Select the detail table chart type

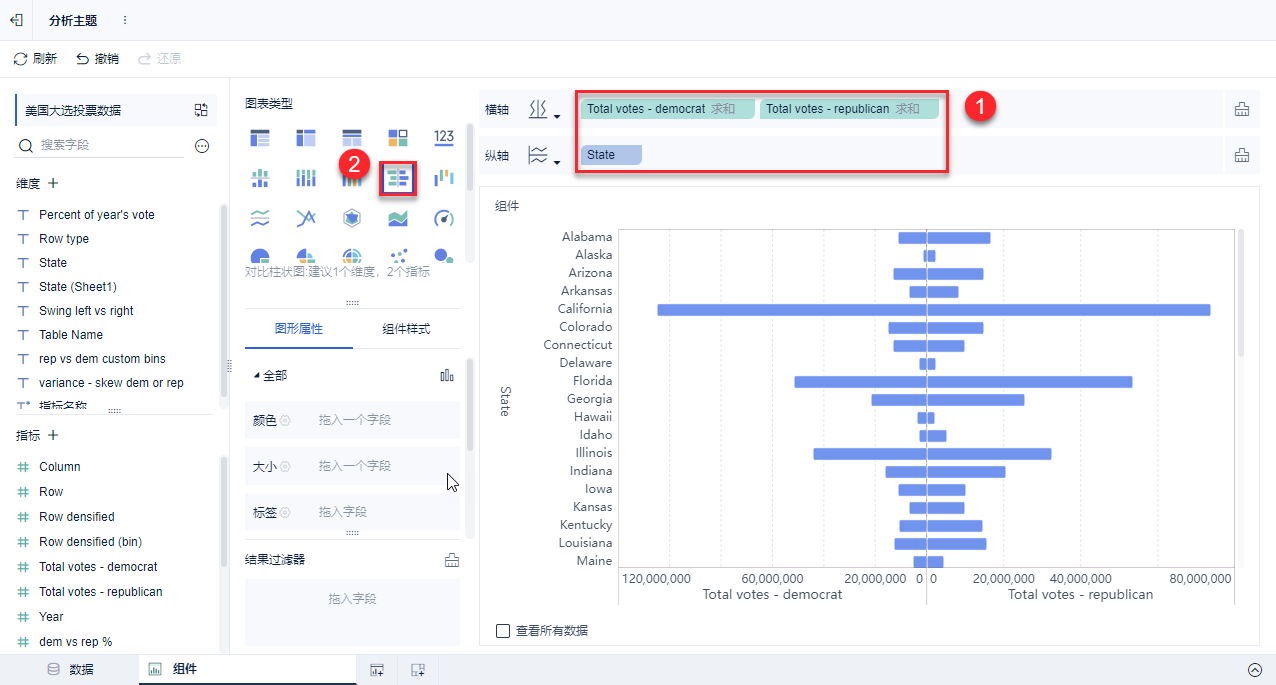[x=352, y=137]
